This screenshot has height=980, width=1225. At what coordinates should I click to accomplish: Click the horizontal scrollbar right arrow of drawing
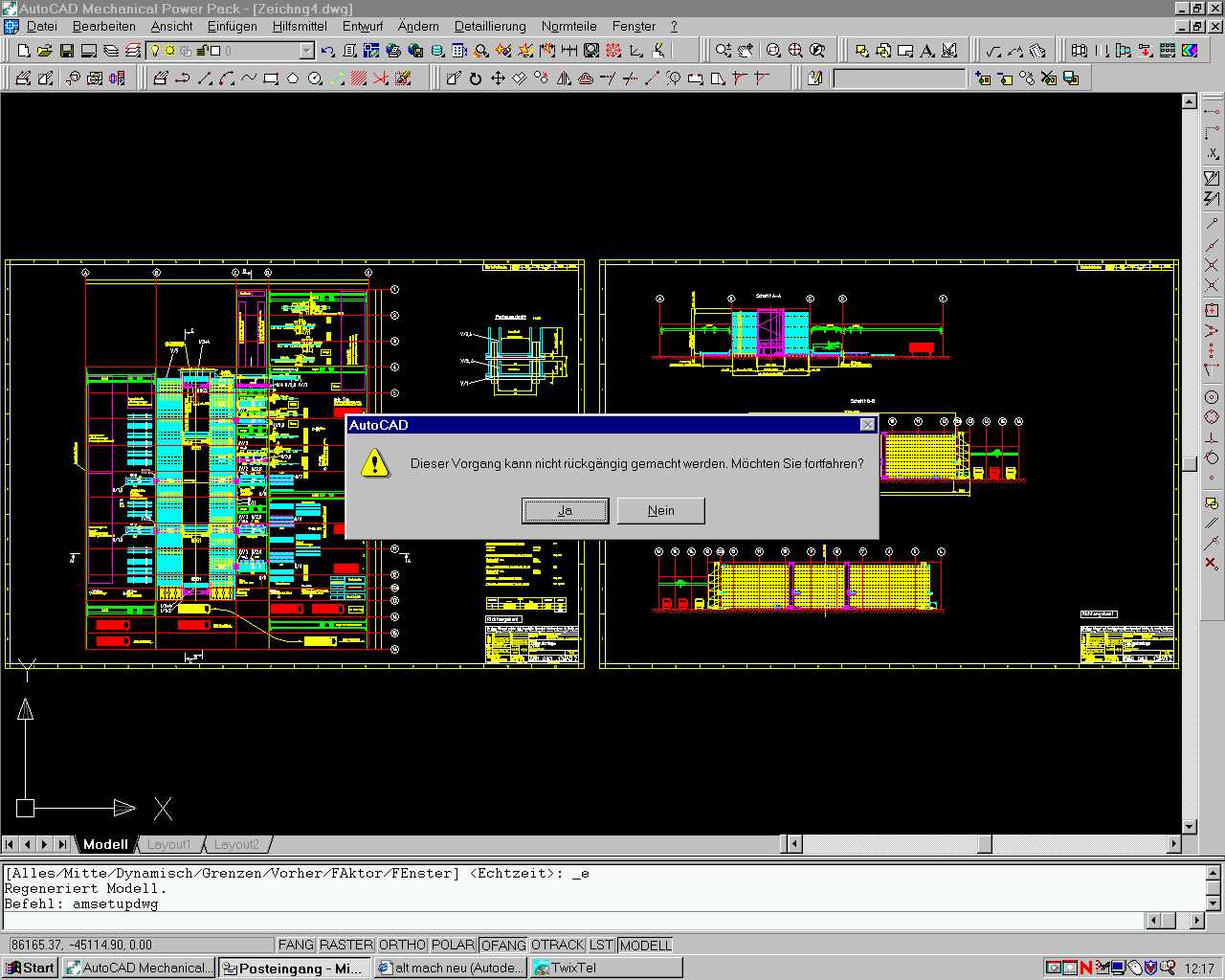pos(1174,844)
